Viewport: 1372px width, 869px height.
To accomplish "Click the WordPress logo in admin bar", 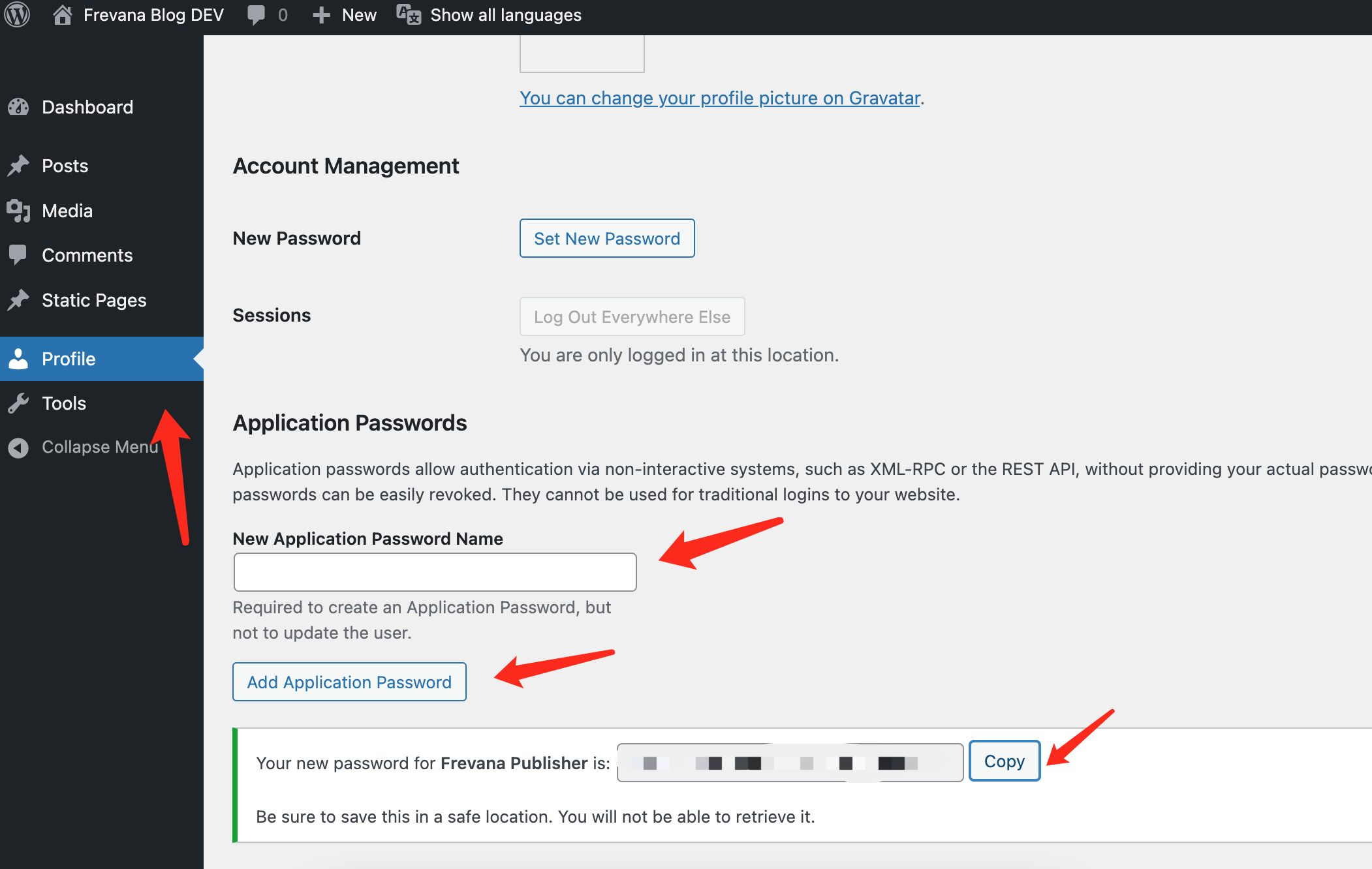I will 18,14.
